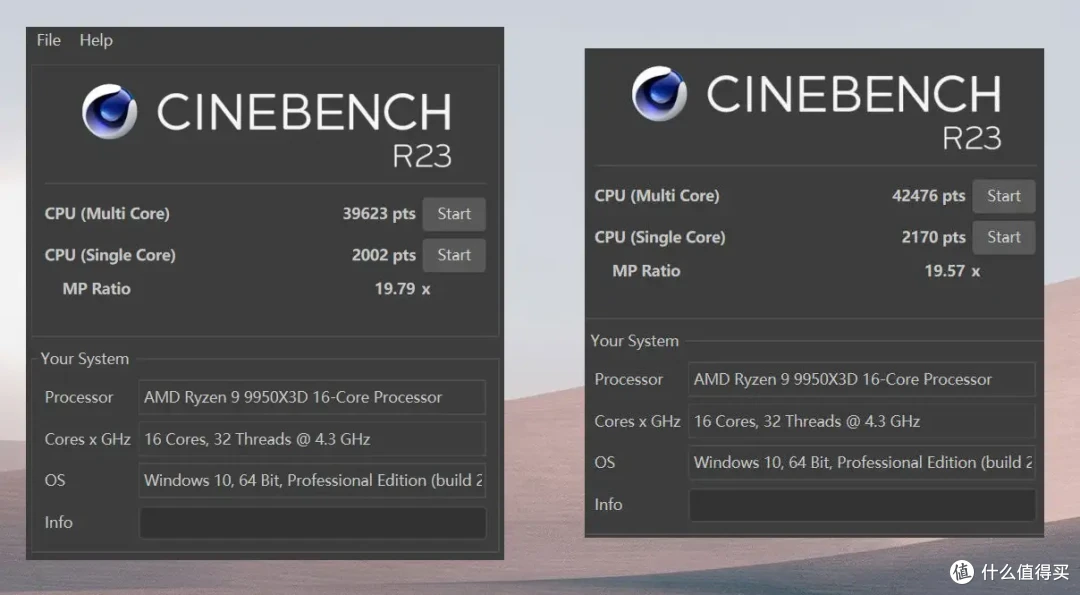
Task: Click the watermark logo icon at bottom right
Action: tap(962, 572)
